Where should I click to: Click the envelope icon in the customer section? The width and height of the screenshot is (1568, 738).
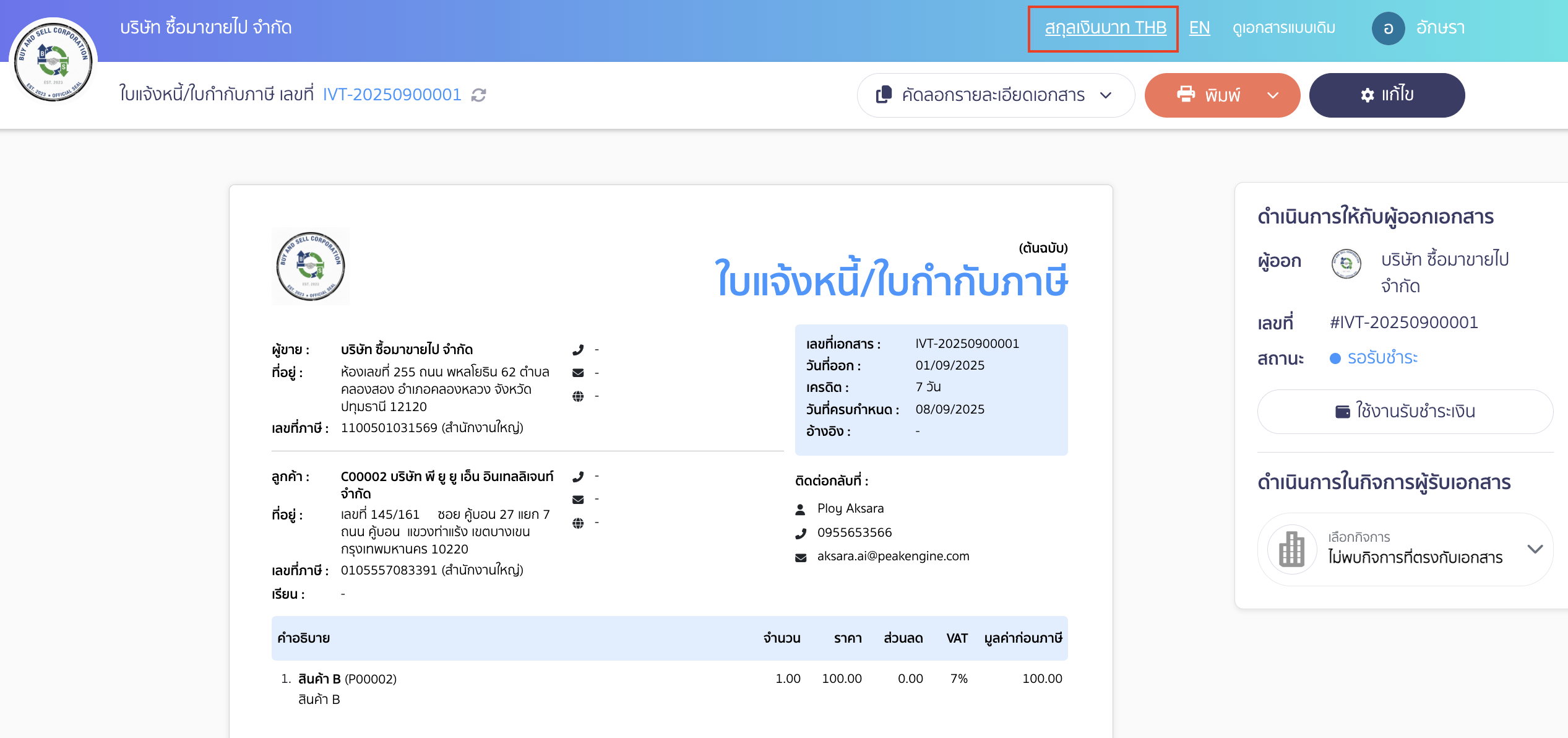[x=579, y=498]
